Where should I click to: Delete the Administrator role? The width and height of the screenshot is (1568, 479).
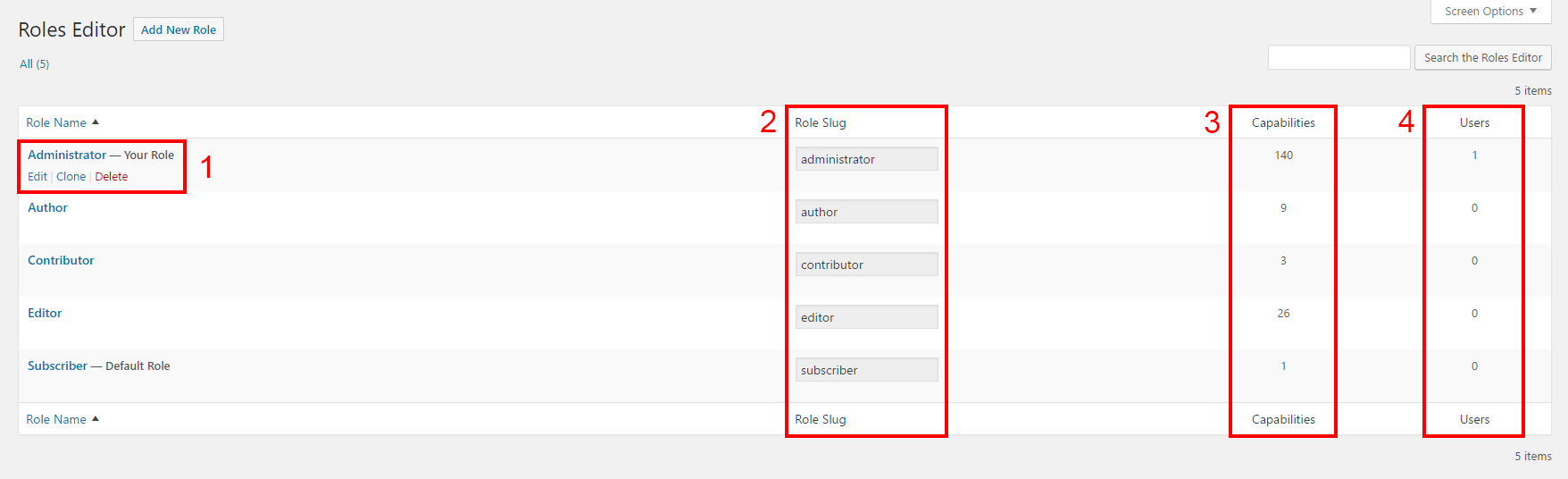point(112,176)
